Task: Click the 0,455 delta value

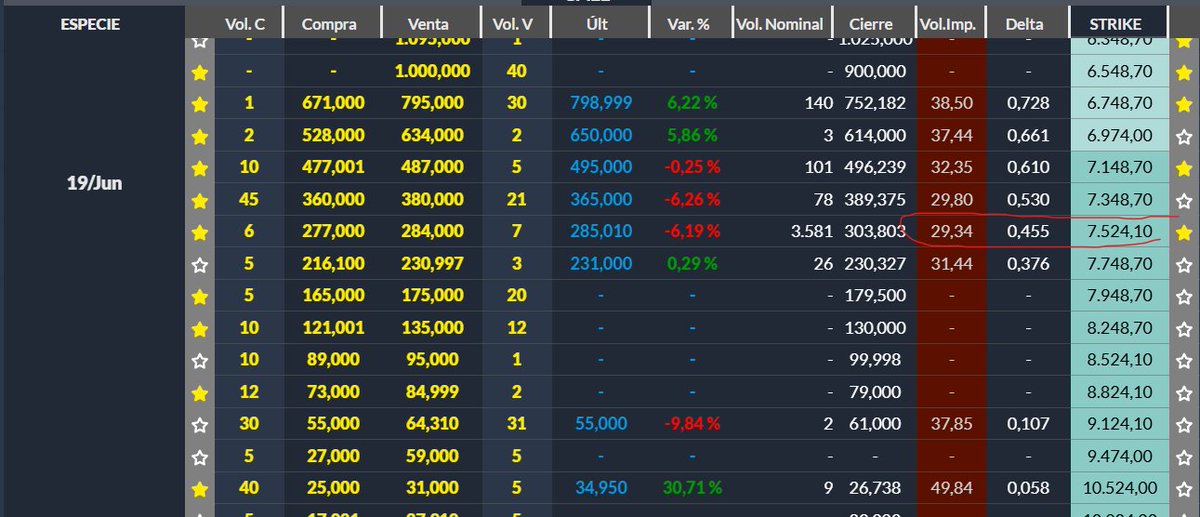Action: [x=1028, y=232]
